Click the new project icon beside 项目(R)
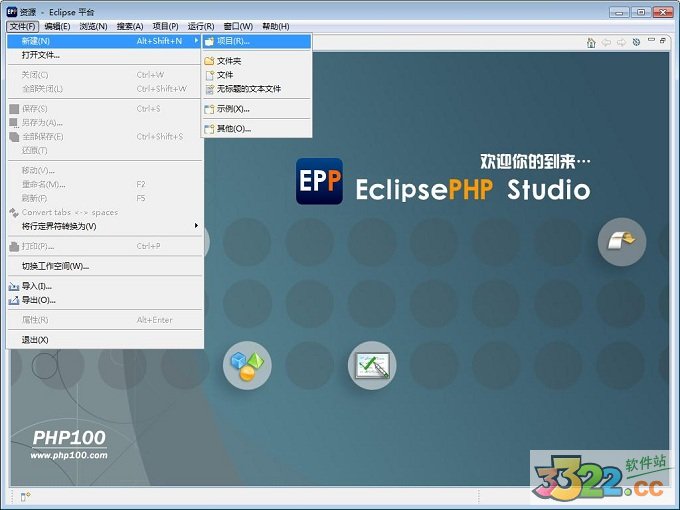The width and height of the screenshot is (680, 510). click(209, 42)
